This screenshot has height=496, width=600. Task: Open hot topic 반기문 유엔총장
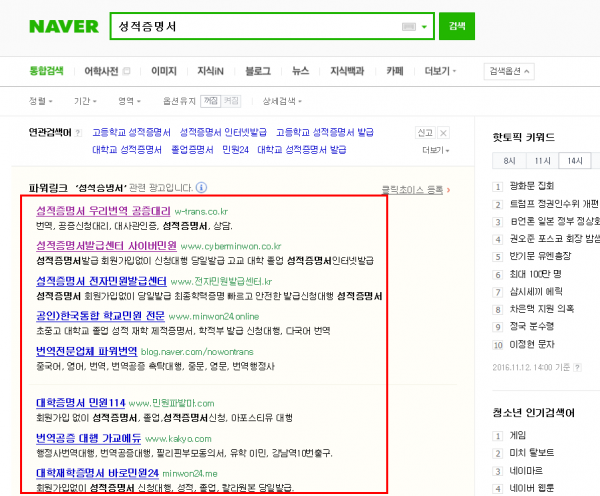[540, 256]
